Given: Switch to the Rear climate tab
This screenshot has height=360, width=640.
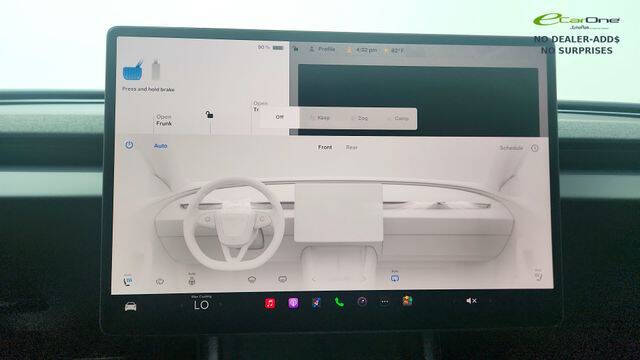Looking at the screenshot, I should 351,147.
